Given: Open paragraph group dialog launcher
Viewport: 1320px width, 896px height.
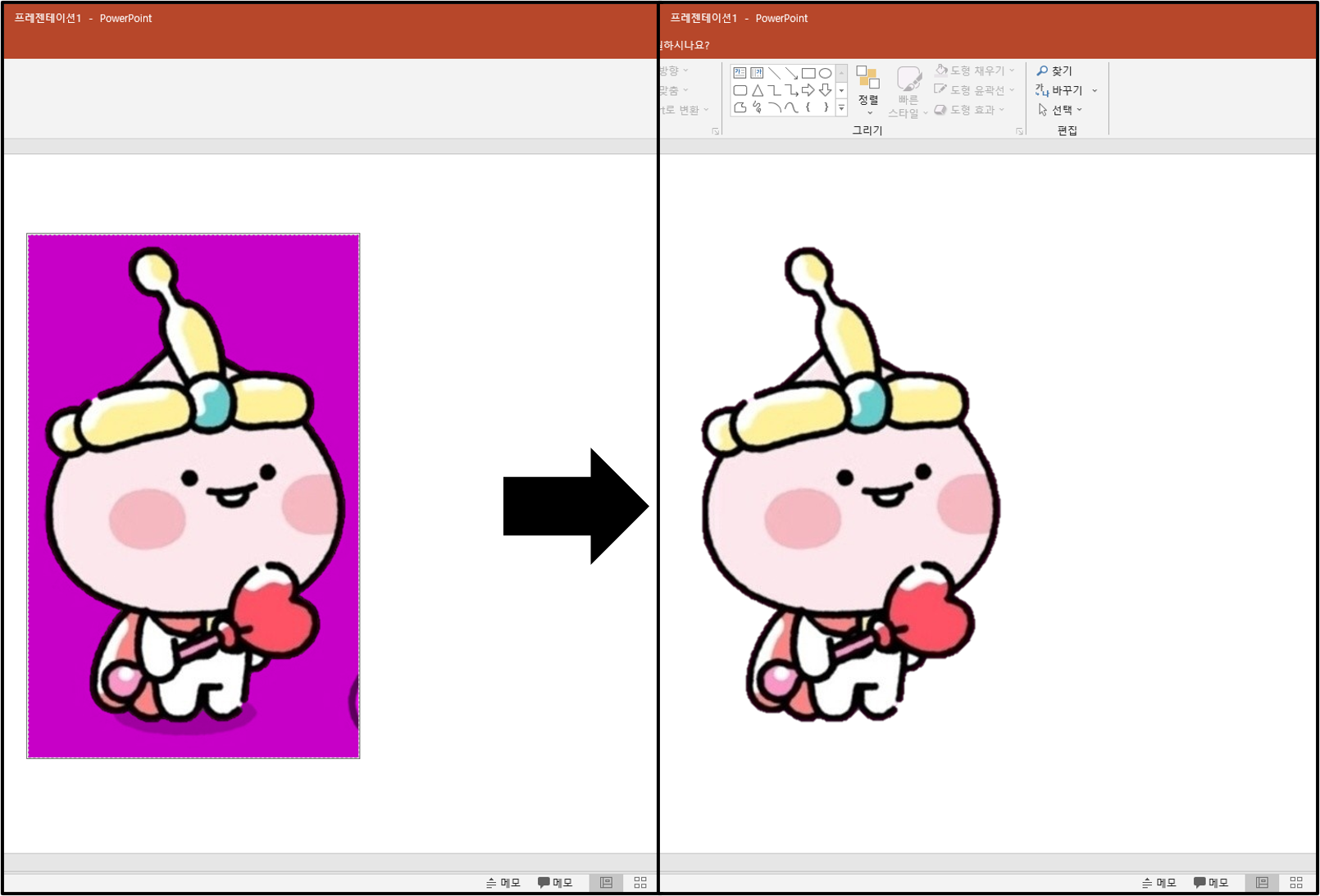Looking at the screenshot, I should tap(716, 131).
